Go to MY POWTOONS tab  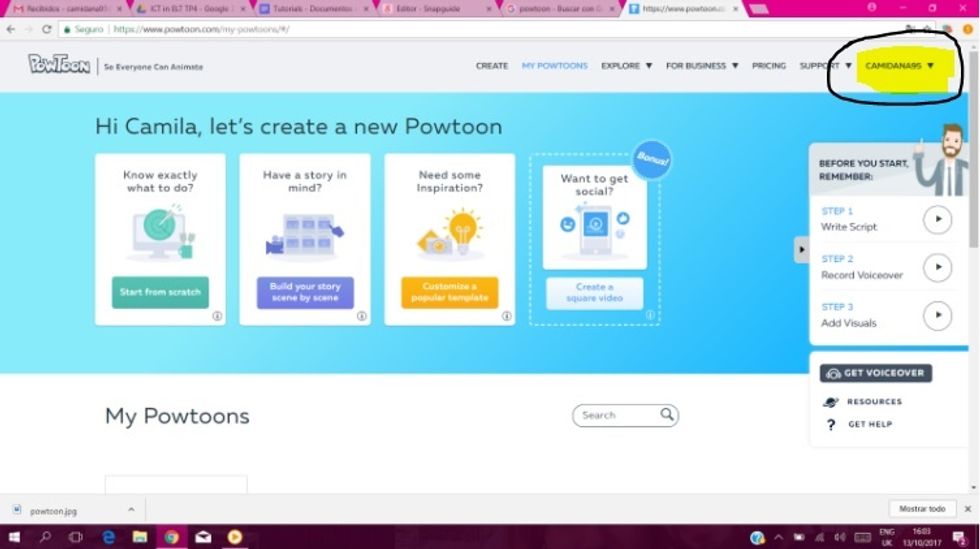pos(554,66)
